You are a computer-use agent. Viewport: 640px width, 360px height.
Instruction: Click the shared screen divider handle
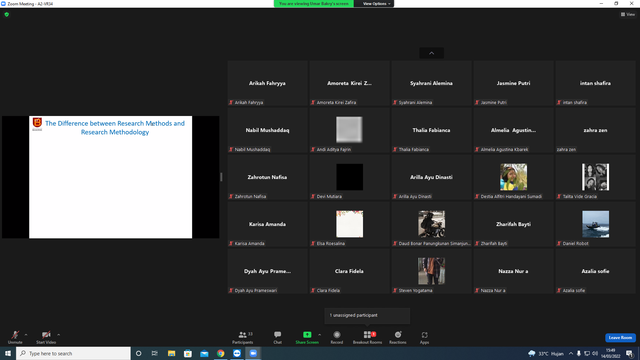(x=221, y=177)
